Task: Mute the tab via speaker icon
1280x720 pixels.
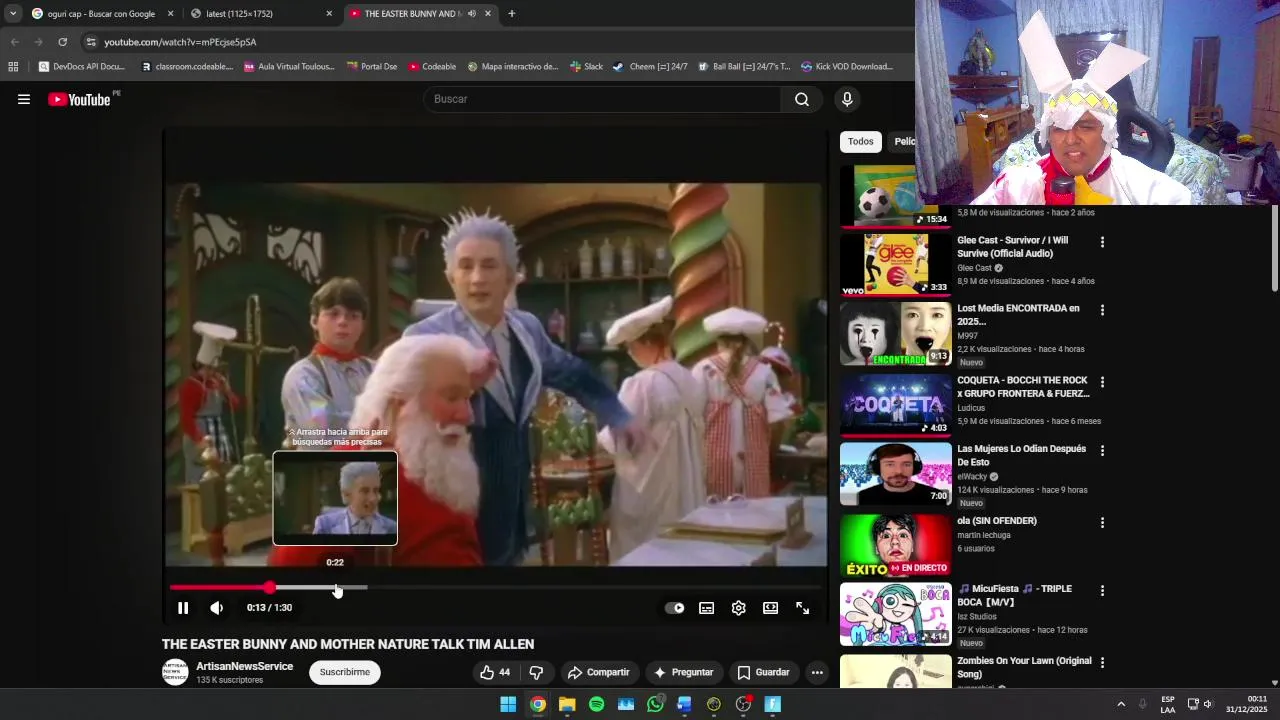Action: (x=472, y=14)
